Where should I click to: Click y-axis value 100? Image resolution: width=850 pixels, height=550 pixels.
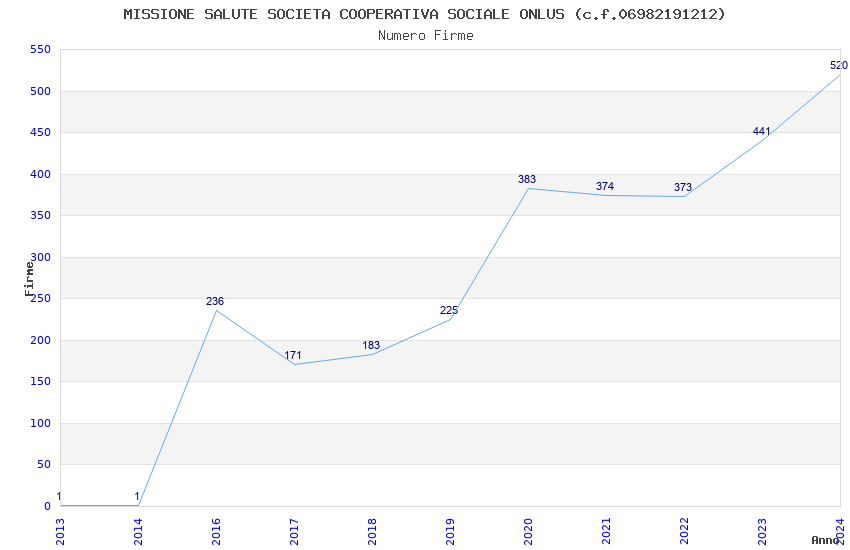click(x=40, y=423)
